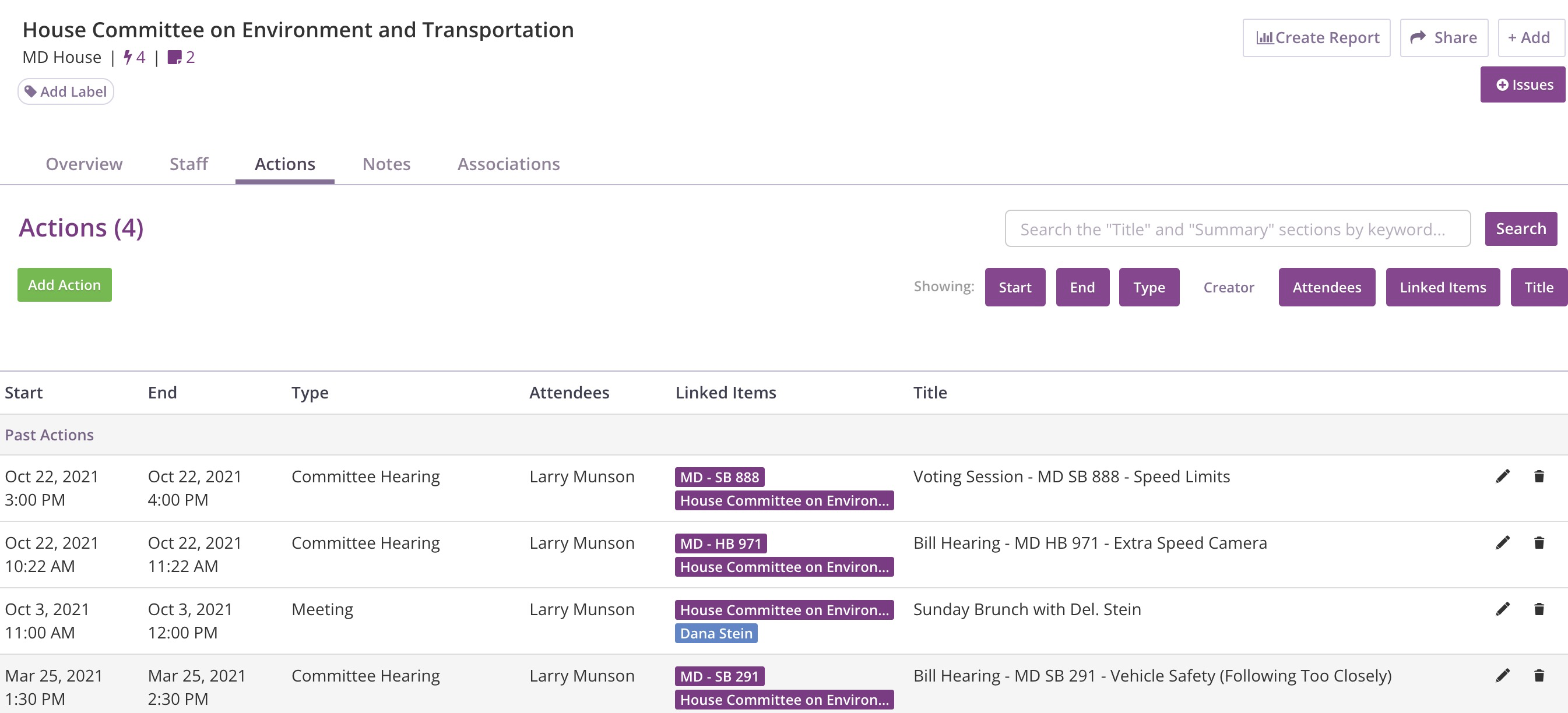Click title 'Bill Hearing - MD HB 971 - Extra Speed Camera'
The height and width of the screenshot is (713, 1568).
pyautogui.click(x=1089, y=543)
